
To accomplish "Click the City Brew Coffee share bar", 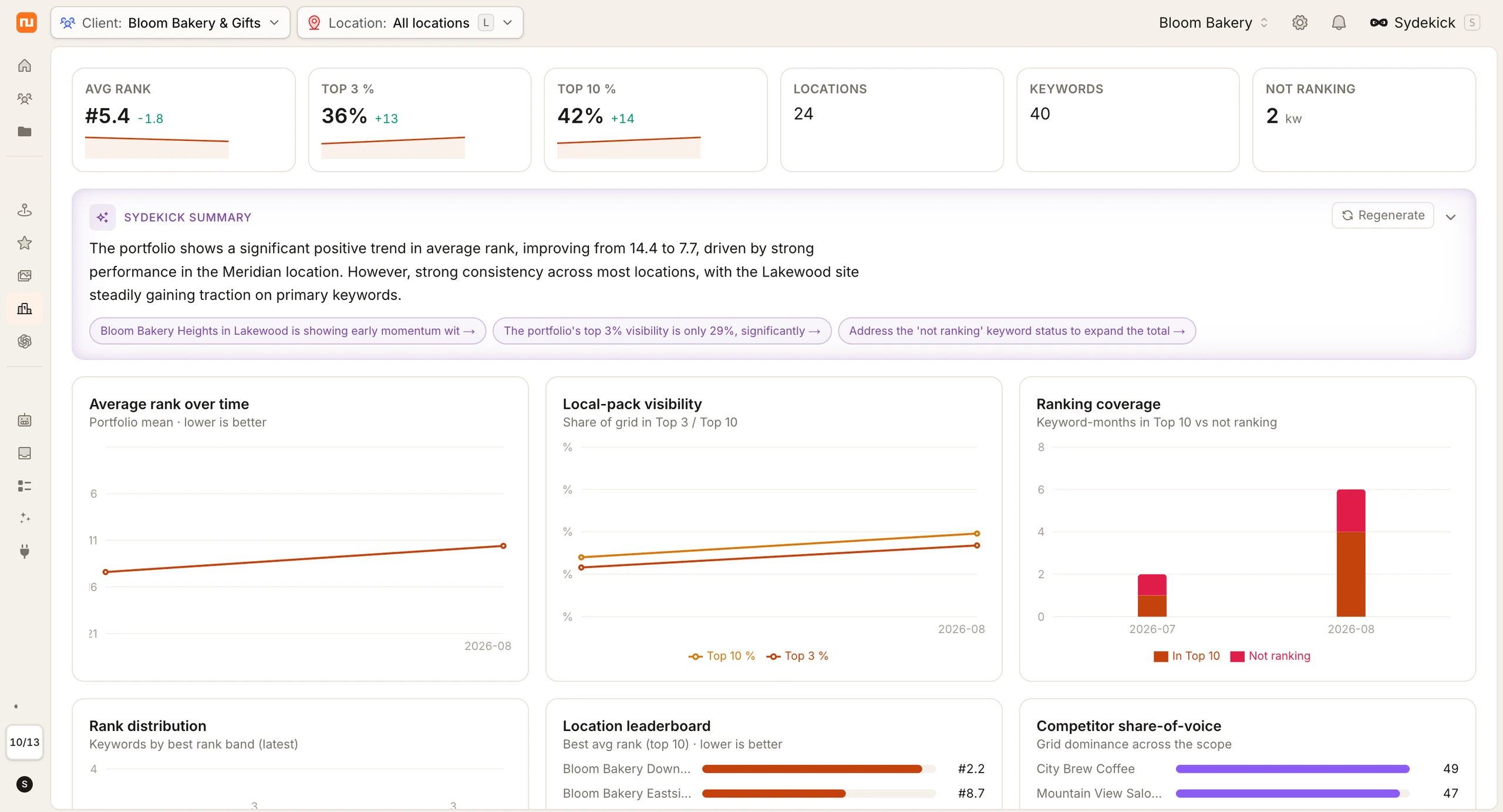I will point(1292,769).
